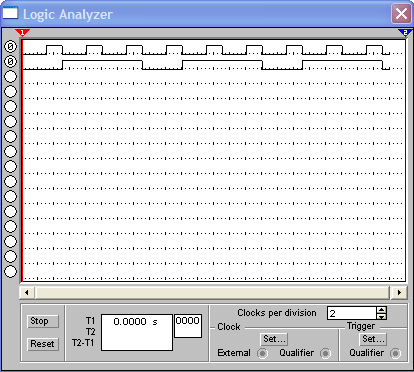Click the Logic Analyzer window icon in the title bar

(10, 13)
